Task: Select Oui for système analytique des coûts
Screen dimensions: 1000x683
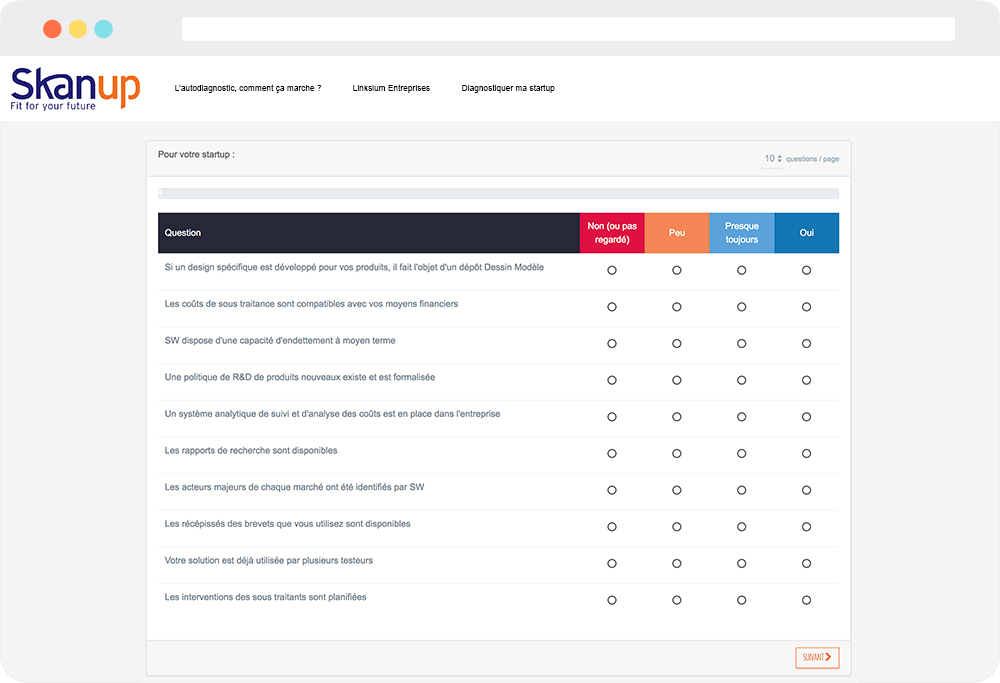Action: pyautogui.click(x=807, y=417)
